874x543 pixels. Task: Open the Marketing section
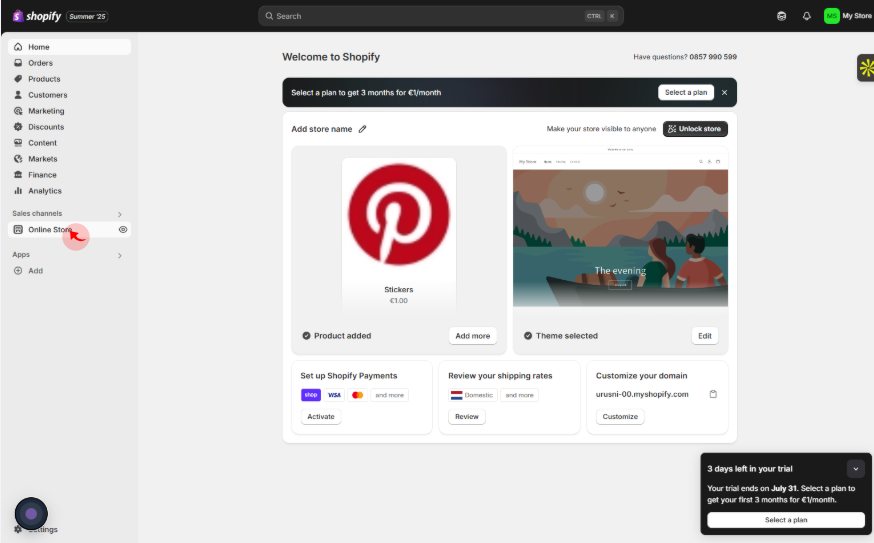click(69, 111)
